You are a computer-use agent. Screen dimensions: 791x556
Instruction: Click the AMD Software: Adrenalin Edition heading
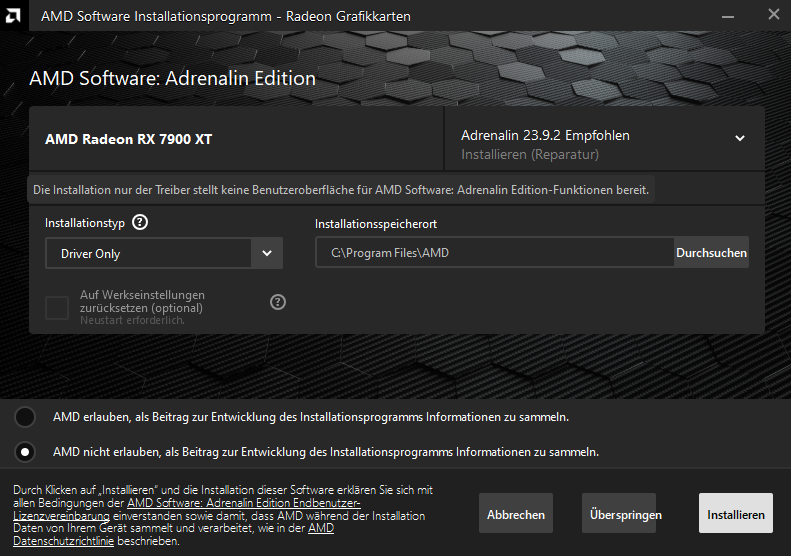coord(173,79)
